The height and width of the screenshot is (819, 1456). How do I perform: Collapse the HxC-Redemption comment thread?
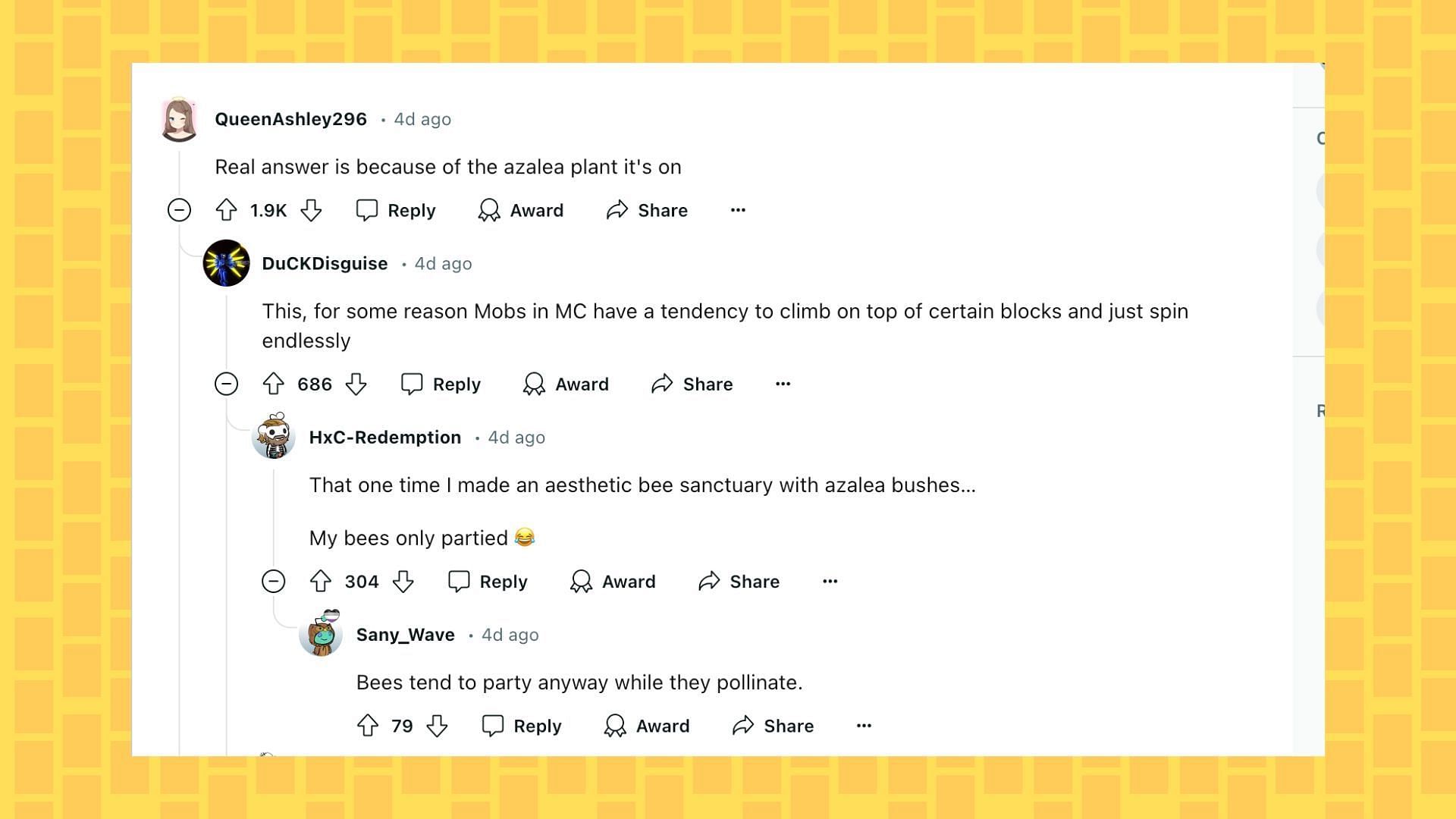(275, 581)
